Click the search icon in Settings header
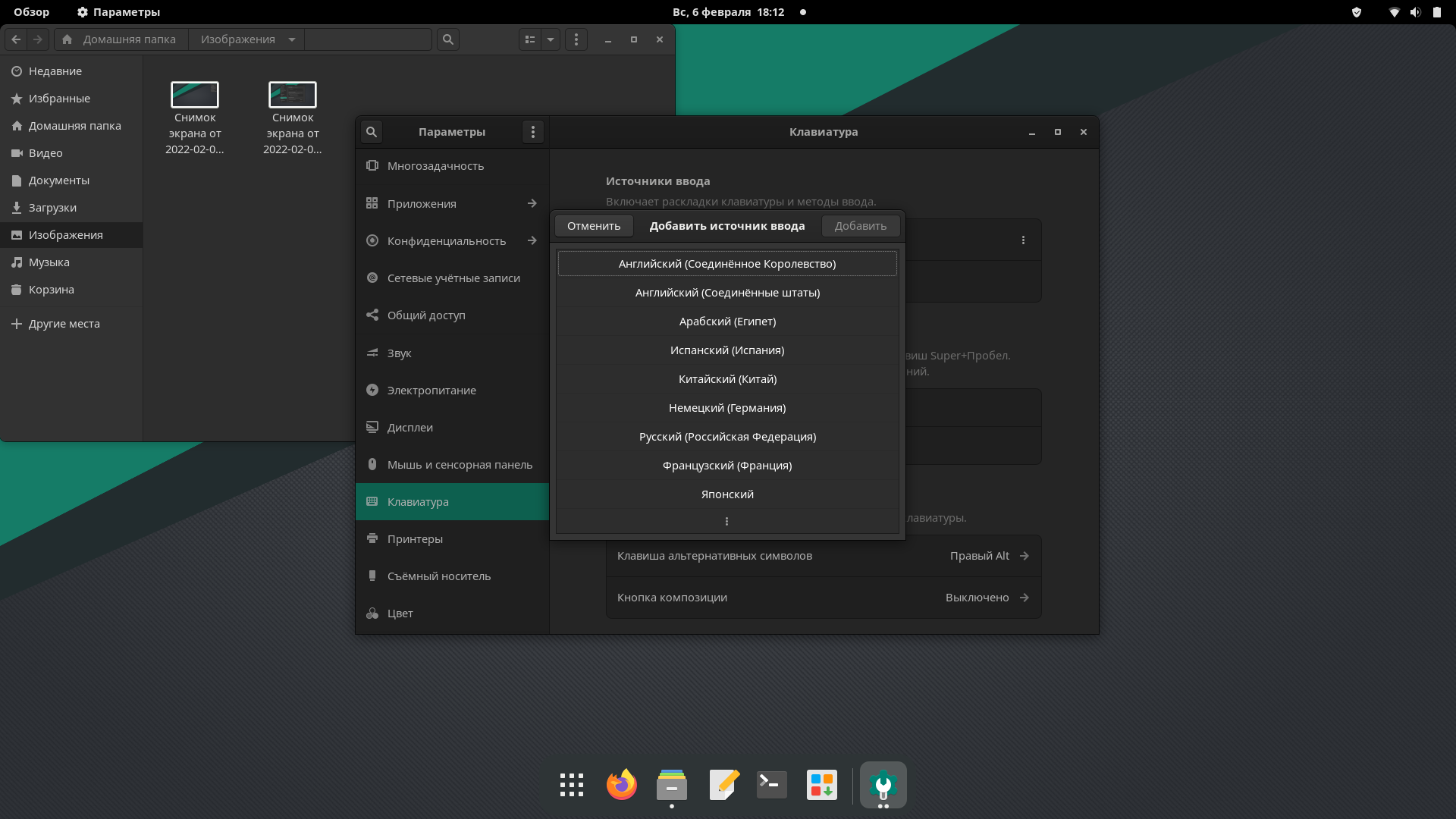Screen dimensions: 1456x819 point(372,132)
